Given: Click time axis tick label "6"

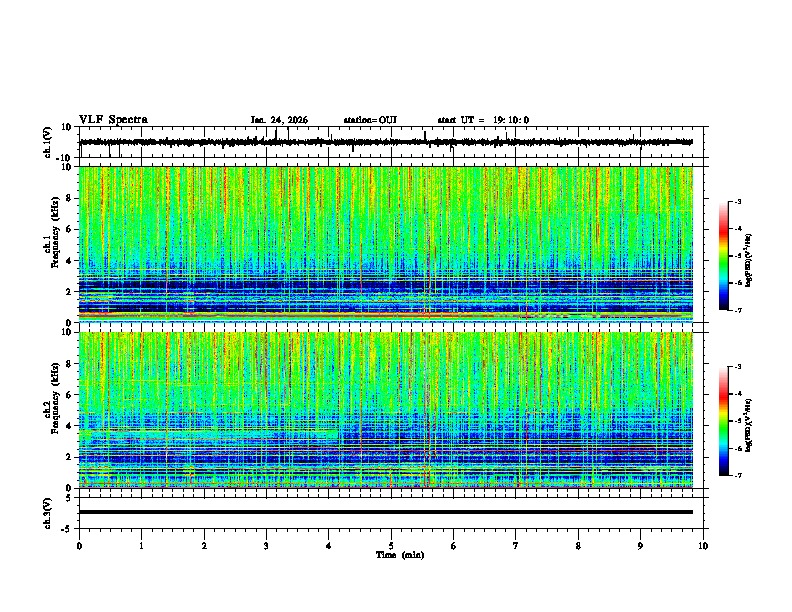Looking at the screenshot, I should [454, 546].
